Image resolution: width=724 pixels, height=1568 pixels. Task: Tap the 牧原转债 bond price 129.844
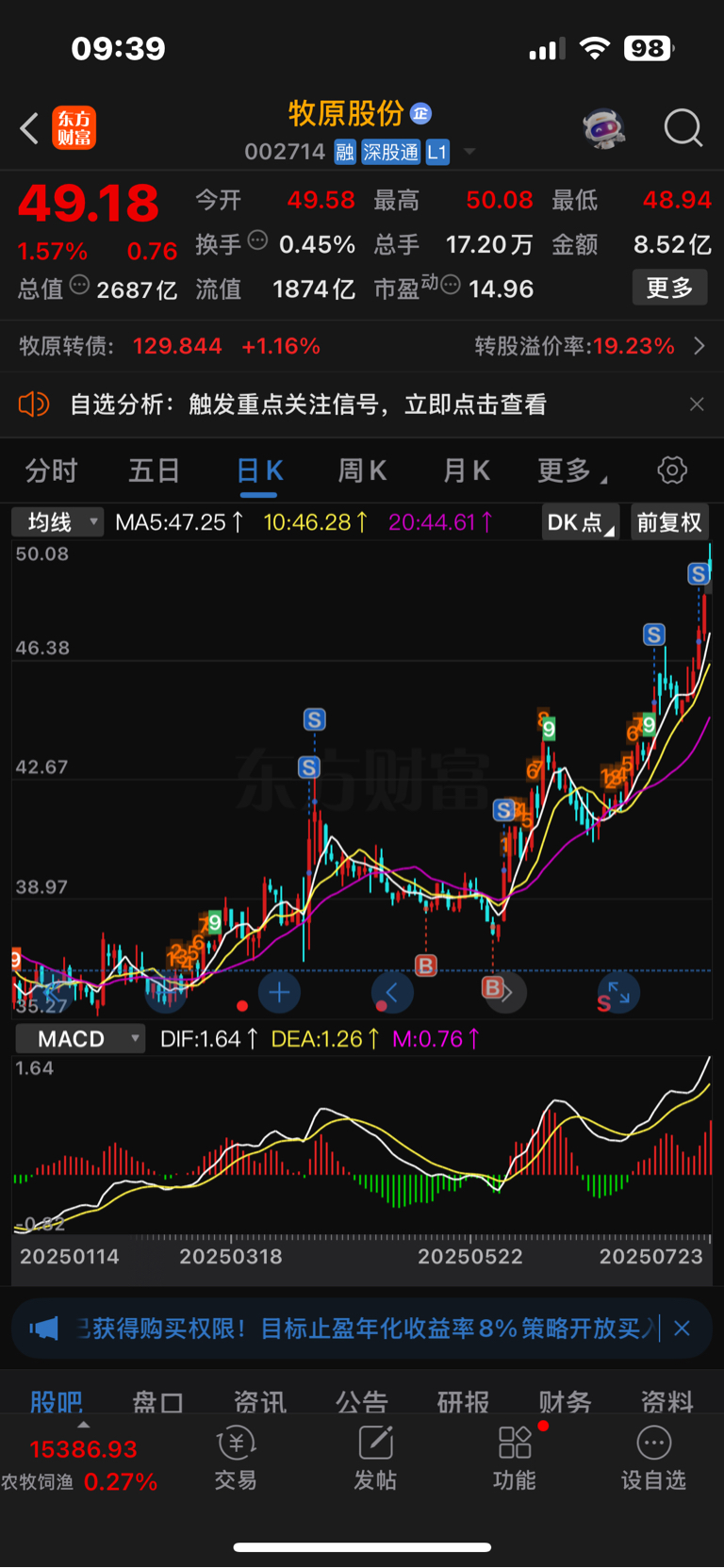(x=177, y=346)
